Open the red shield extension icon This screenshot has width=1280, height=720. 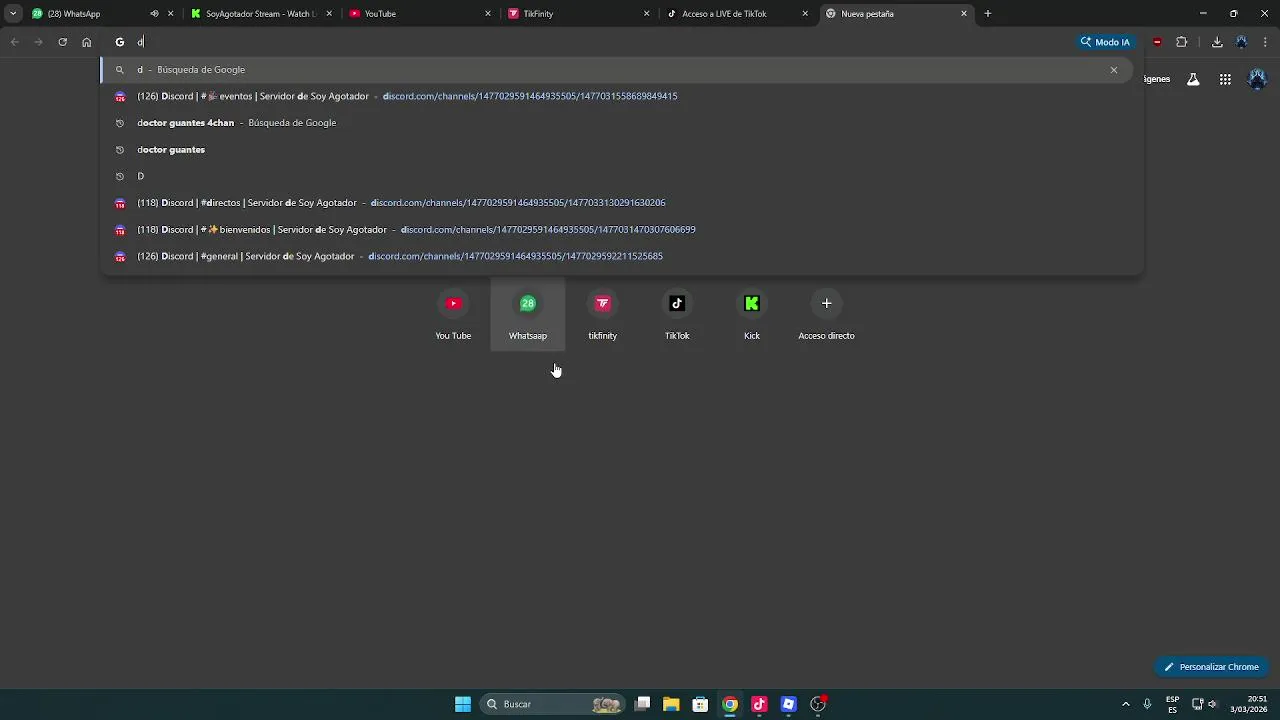point(1157,42)
